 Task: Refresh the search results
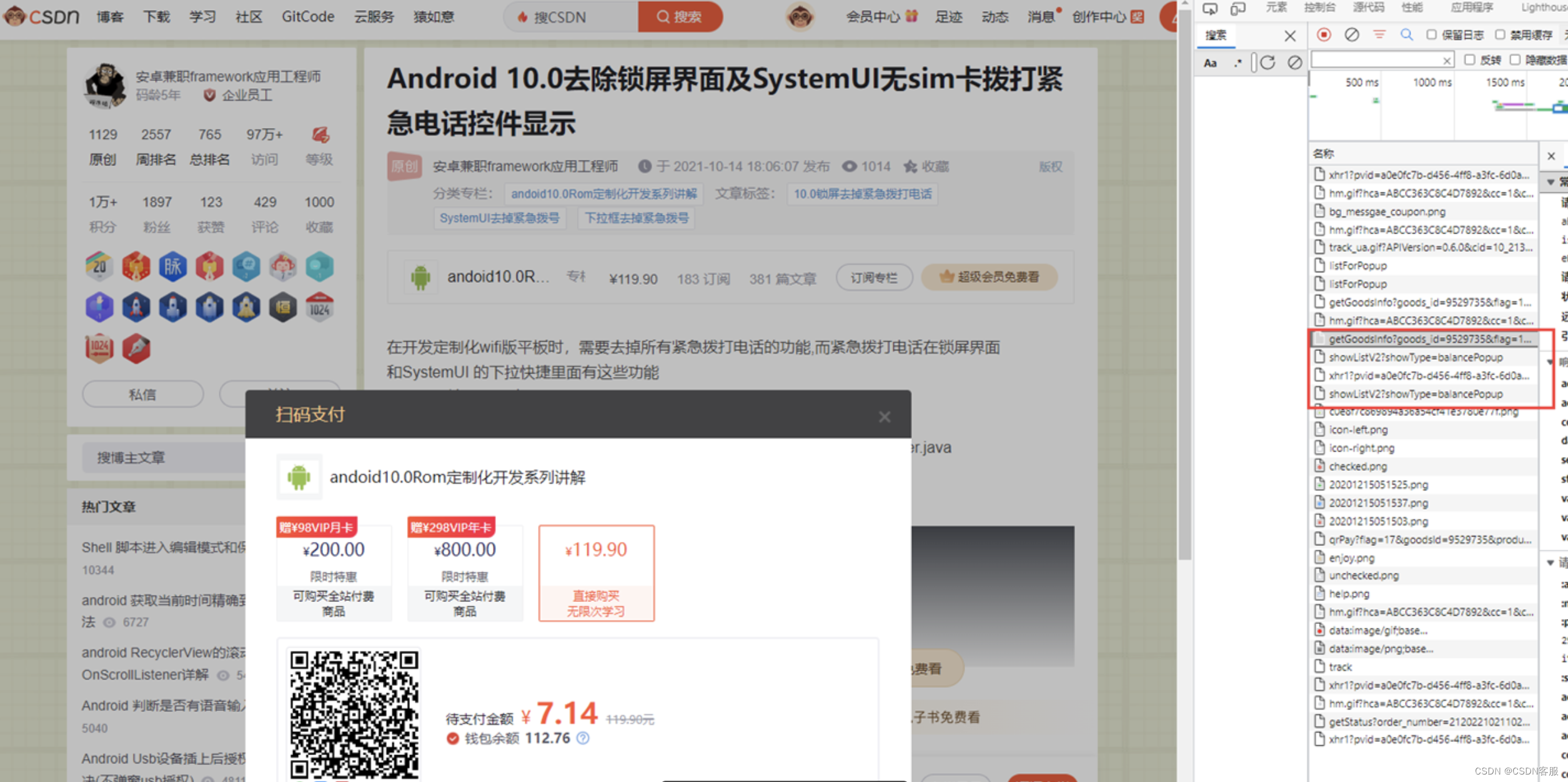point(1268,62)
